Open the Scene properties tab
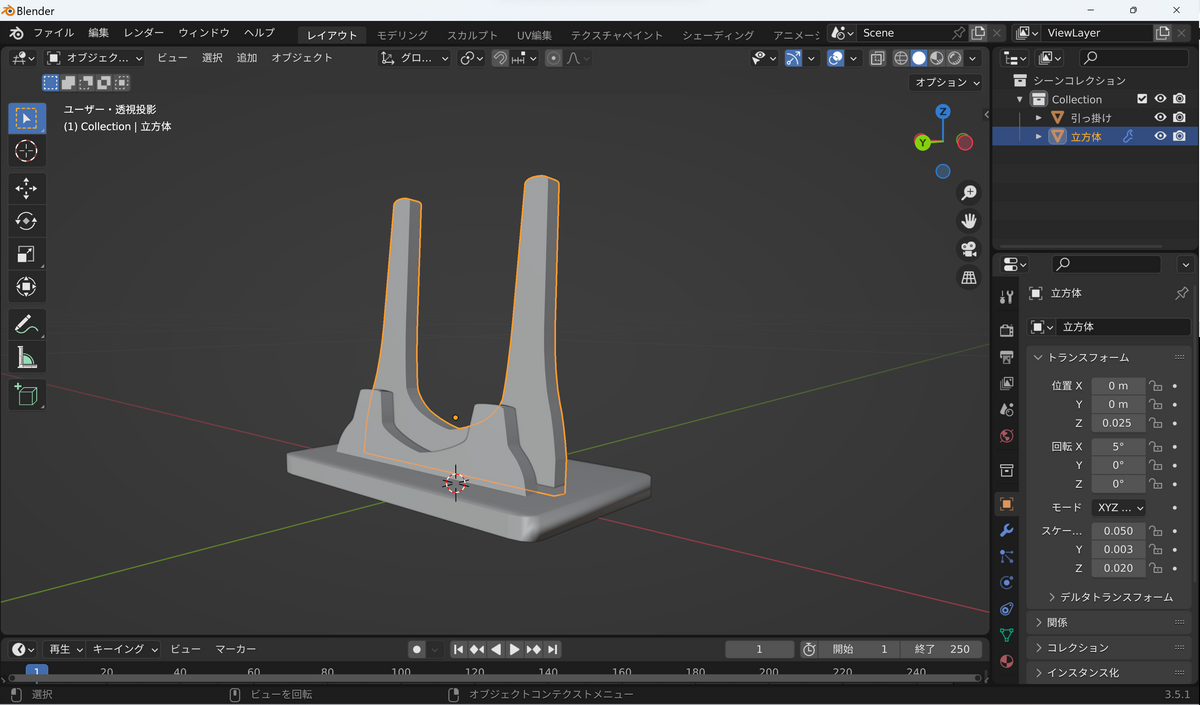This screenshot has height=705, width=1200. (x=1007, y=410)
